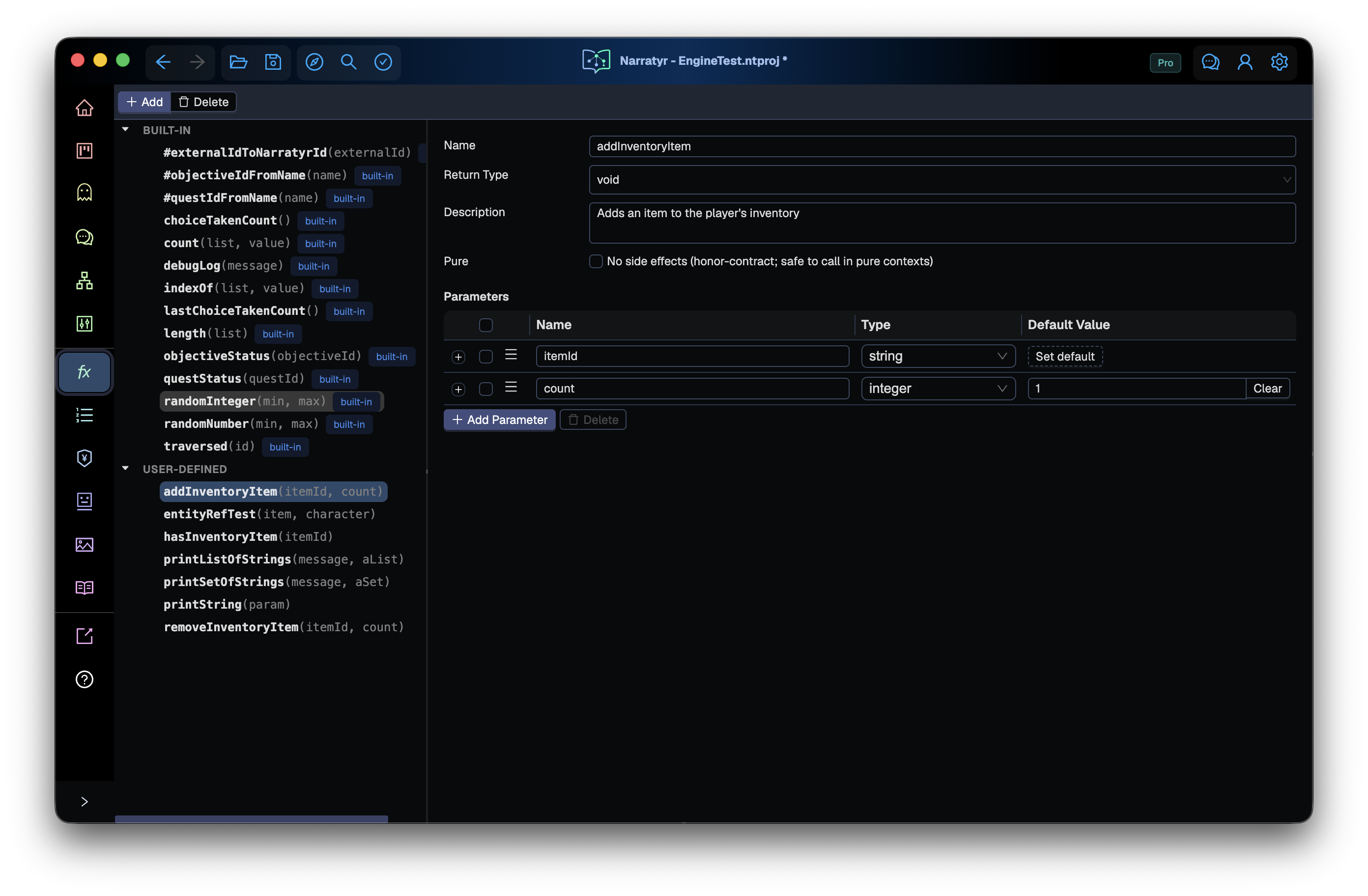Click the count parameter name field

click(692, 389)
